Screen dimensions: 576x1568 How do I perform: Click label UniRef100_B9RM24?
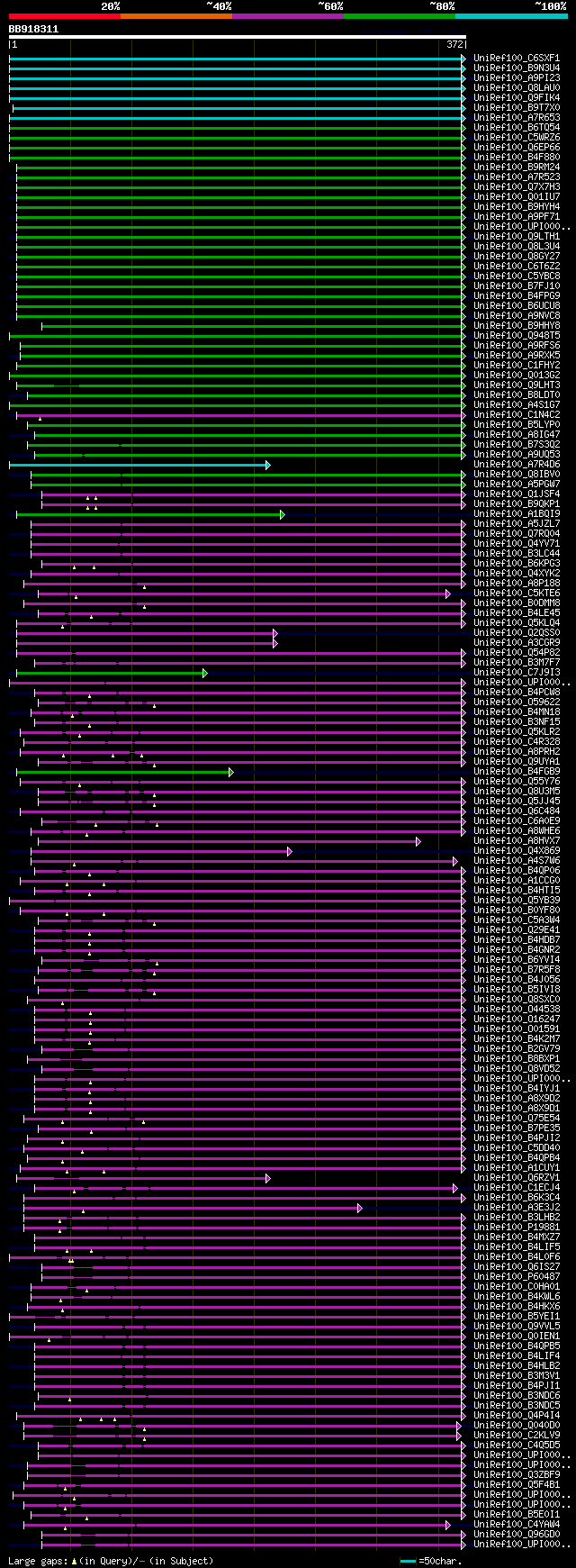[517, 168]
